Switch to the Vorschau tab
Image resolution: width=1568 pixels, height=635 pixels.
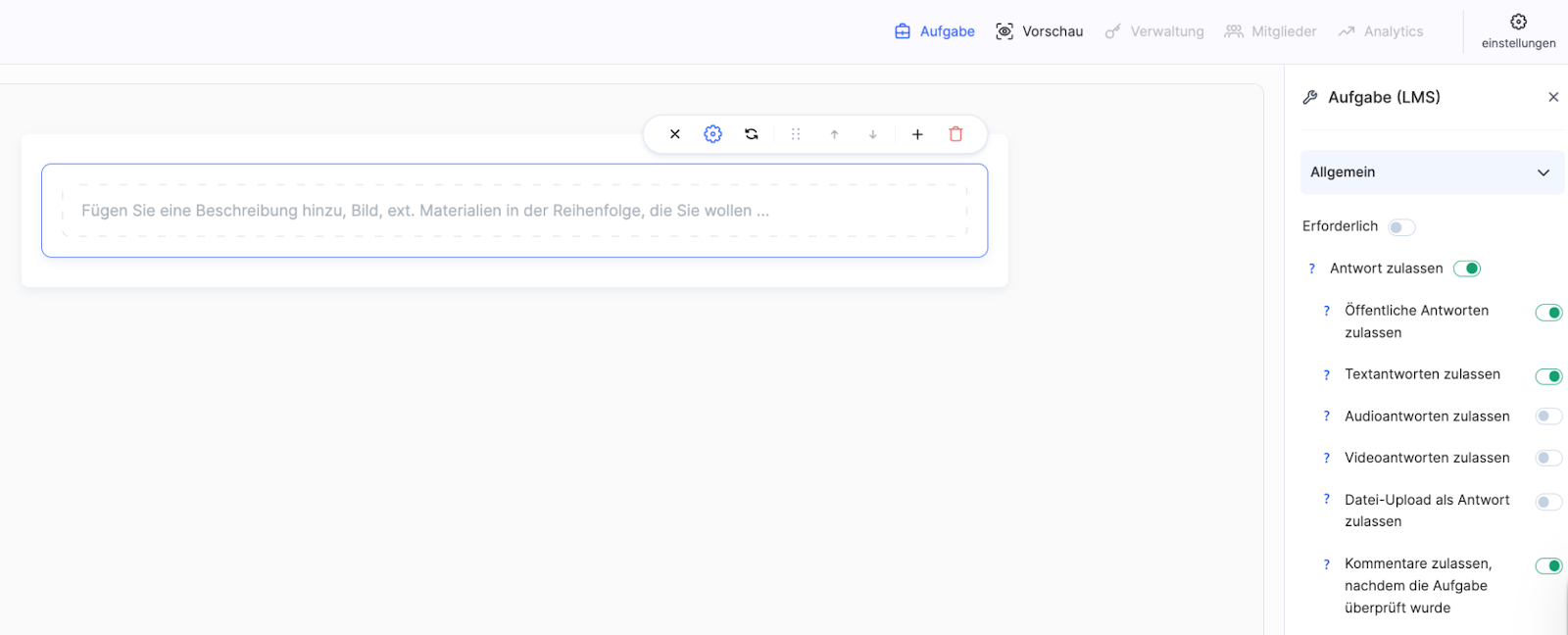tap(1040, 31)
